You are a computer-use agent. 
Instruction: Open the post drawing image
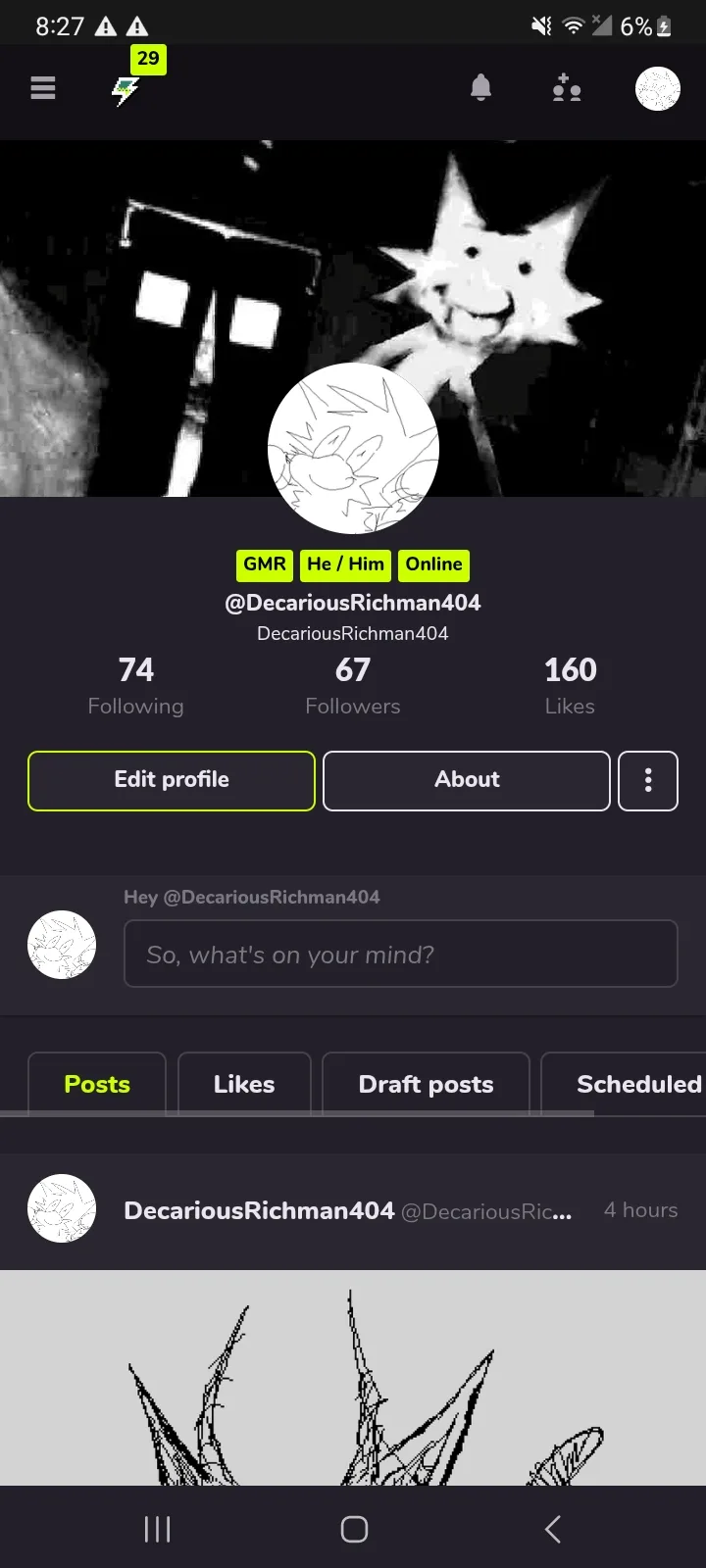(x=353, y=1378)
